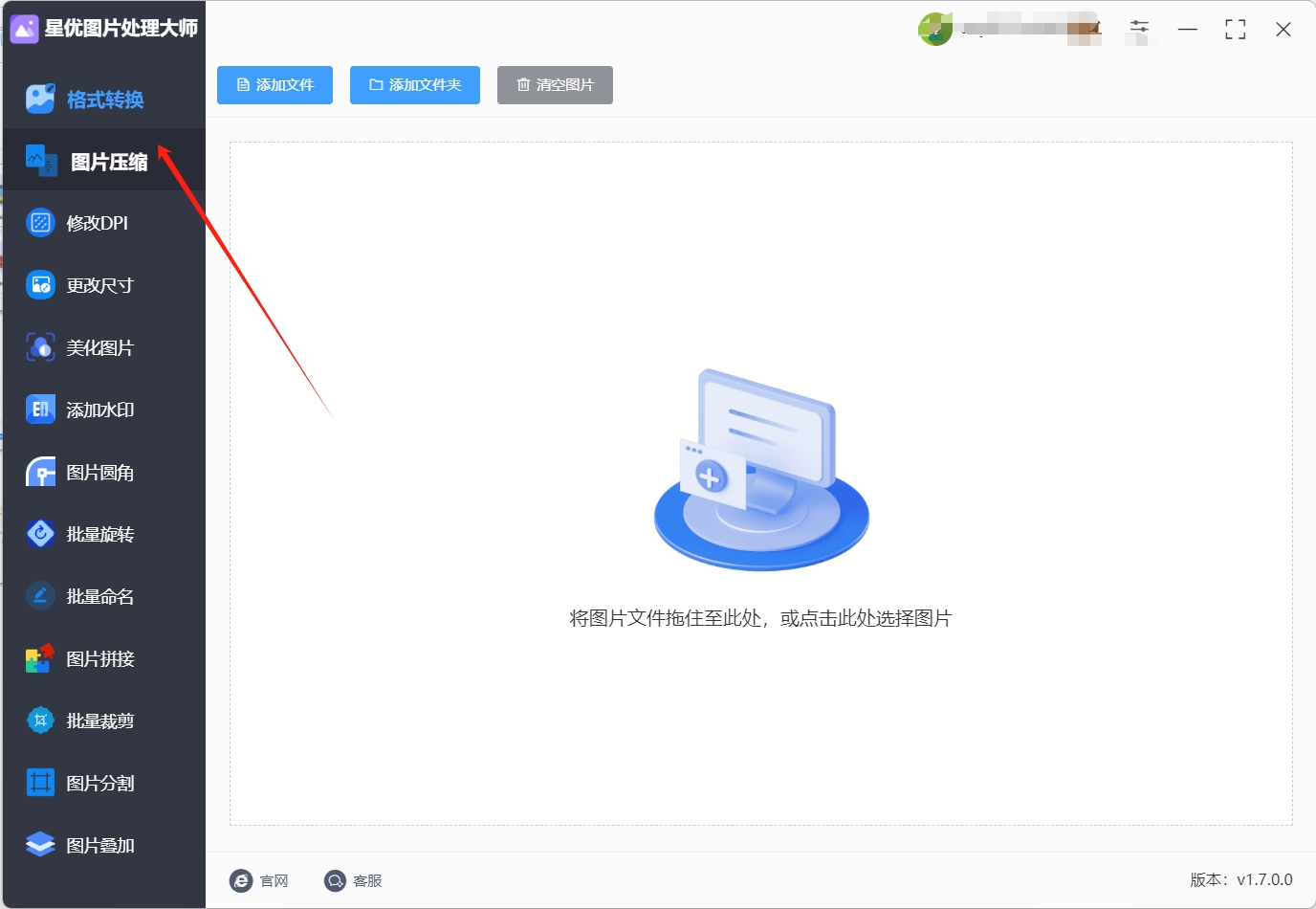Select 更改尺寸 in the sidebar
This screenshot has height=909, width=1316.
click(99, 285)
